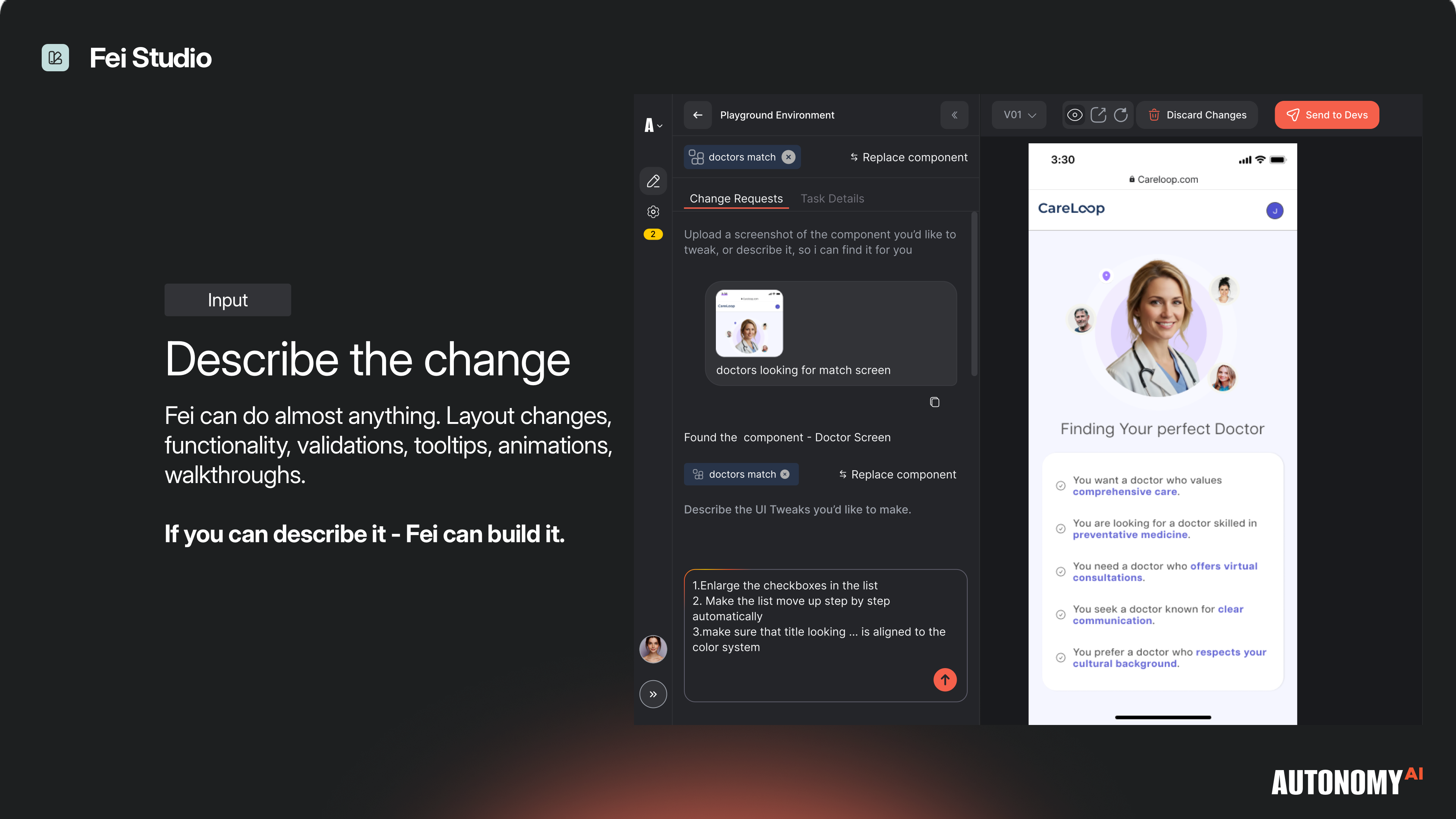Screen dimensions: 1456x819
Task: Click the back arrow beside Playground Environment
Action: pyautogui.click(x=698, y=115)
